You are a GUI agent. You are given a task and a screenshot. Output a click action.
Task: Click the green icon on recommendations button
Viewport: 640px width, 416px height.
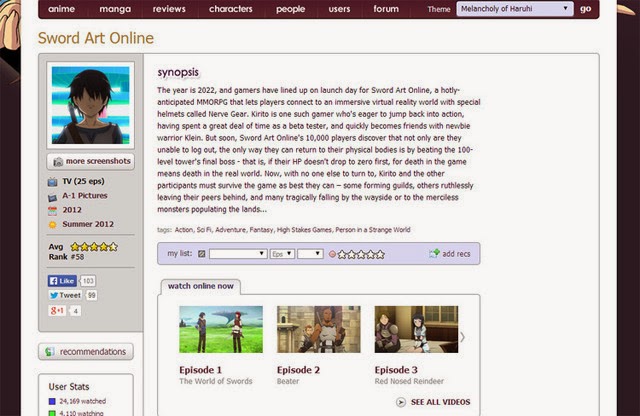[49, 351]
